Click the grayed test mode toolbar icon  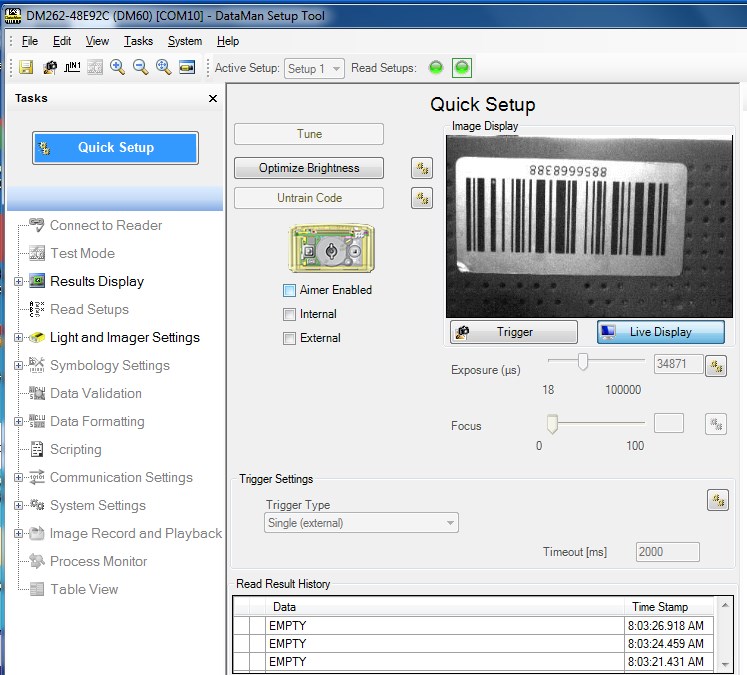coord(95,67)
